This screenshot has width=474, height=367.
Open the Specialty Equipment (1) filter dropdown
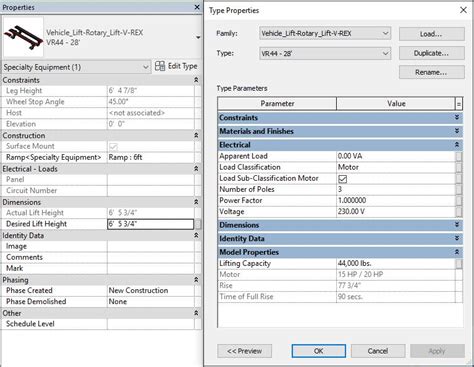coord(76,67)
